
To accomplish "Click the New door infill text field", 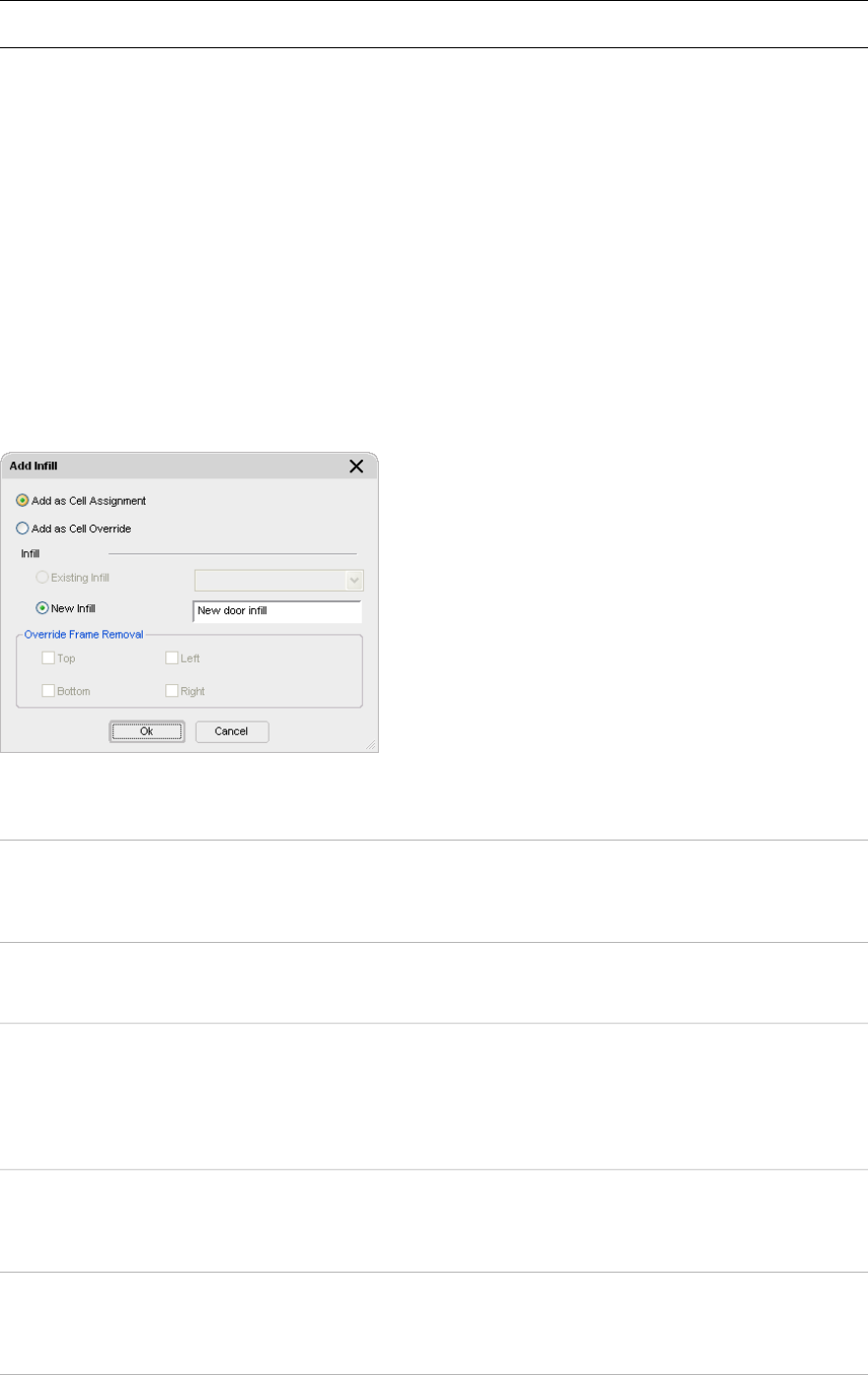I will pyautogui.click(x=278, y=611).
